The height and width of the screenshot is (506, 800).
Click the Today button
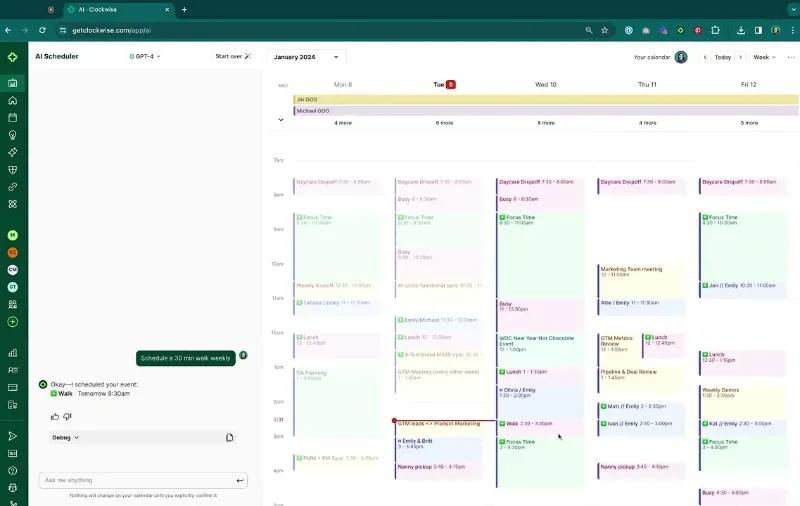(722, 57)
